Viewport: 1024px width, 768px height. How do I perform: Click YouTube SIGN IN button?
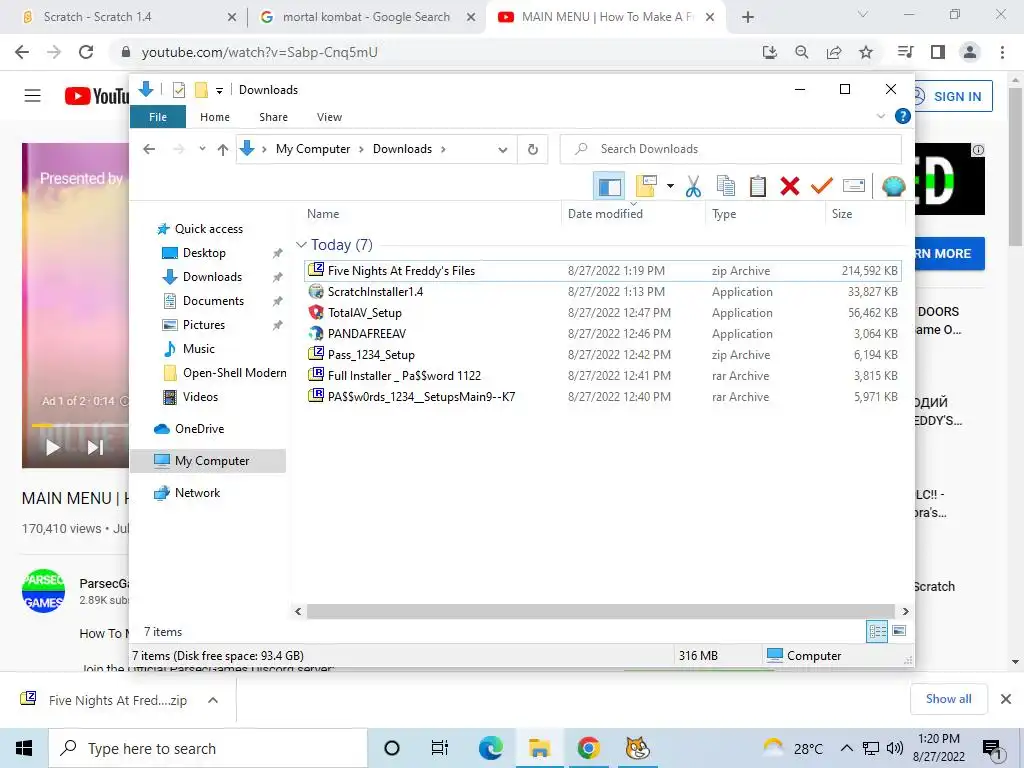[954, 96]
